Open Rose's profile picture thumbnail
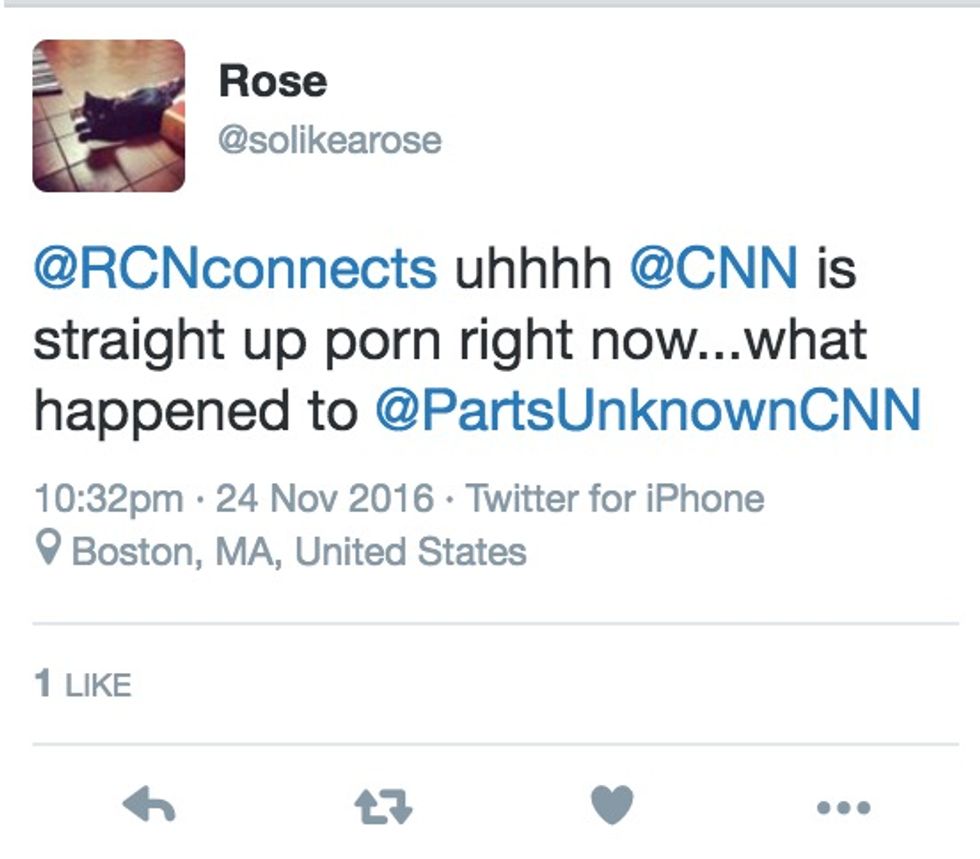 click(108, 115)
